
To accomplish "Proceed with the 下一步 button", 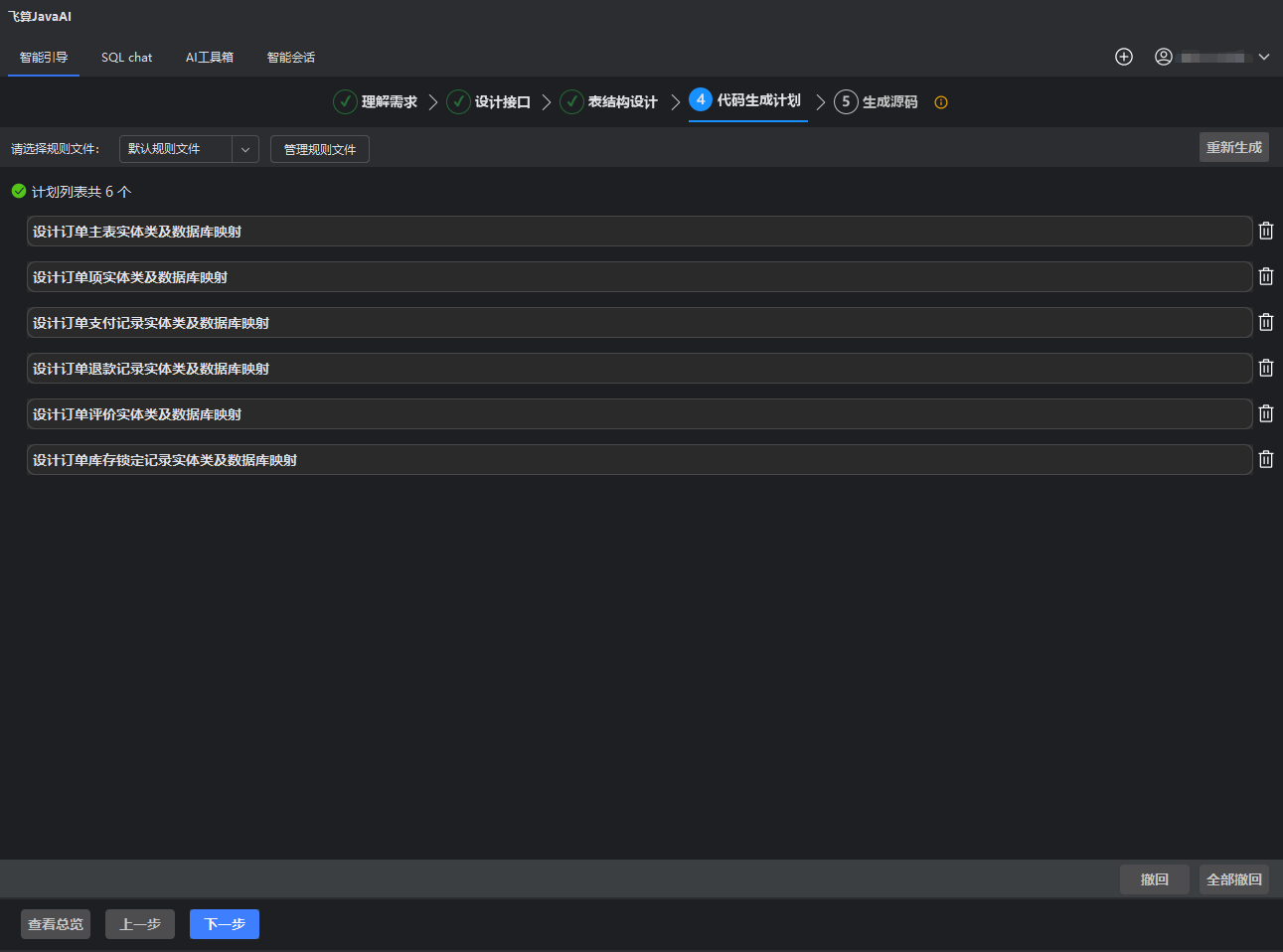I will click(225, 924).
